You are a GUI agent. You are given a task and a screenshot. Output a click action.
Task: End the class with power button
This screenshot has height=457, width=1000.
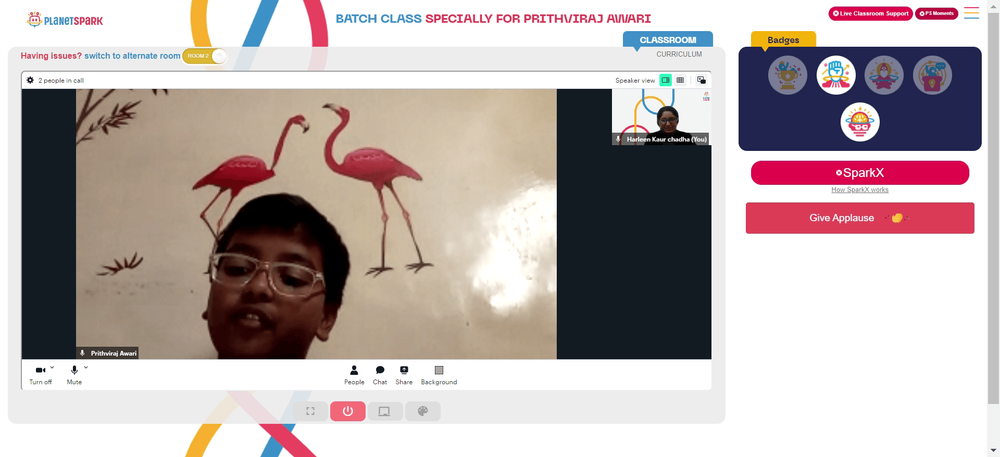point(348,411)
